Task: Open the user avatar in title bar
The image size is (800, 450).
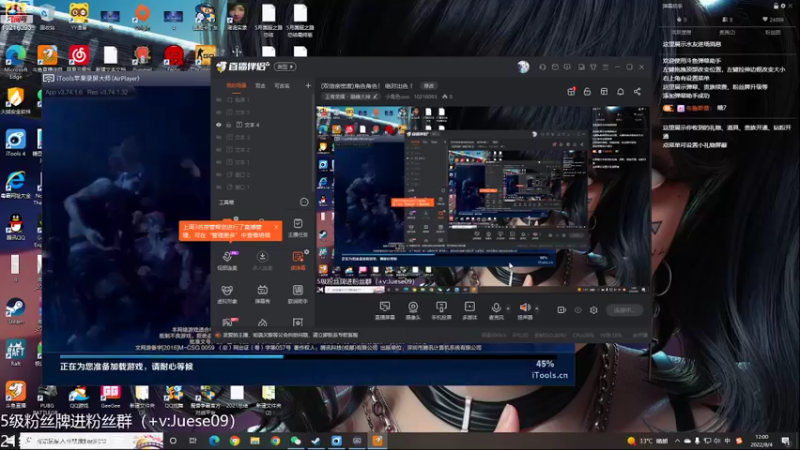Action: click(523, 67)
